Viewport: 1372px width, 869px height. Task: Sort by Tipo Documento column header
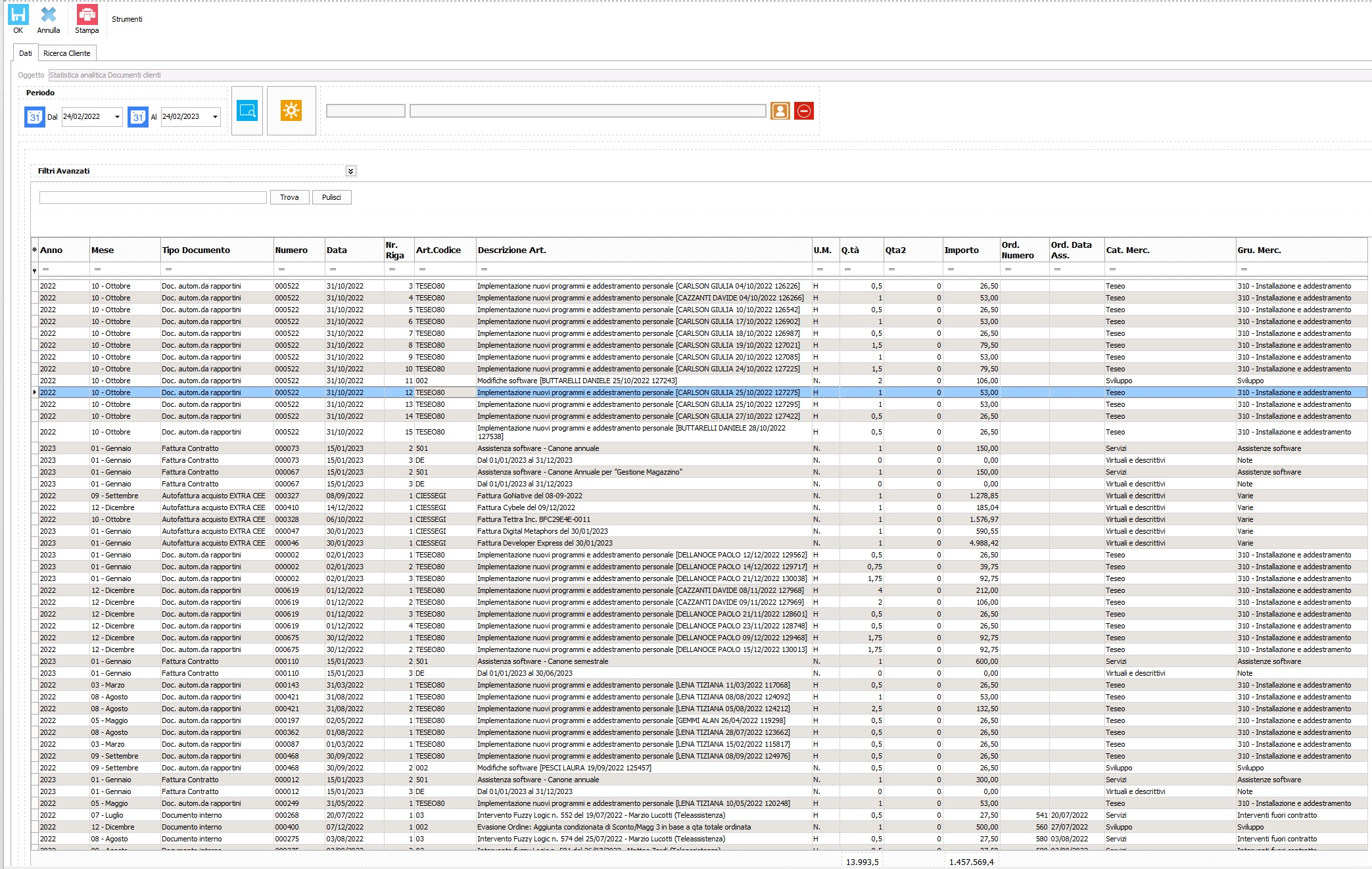tap(217, 250)
